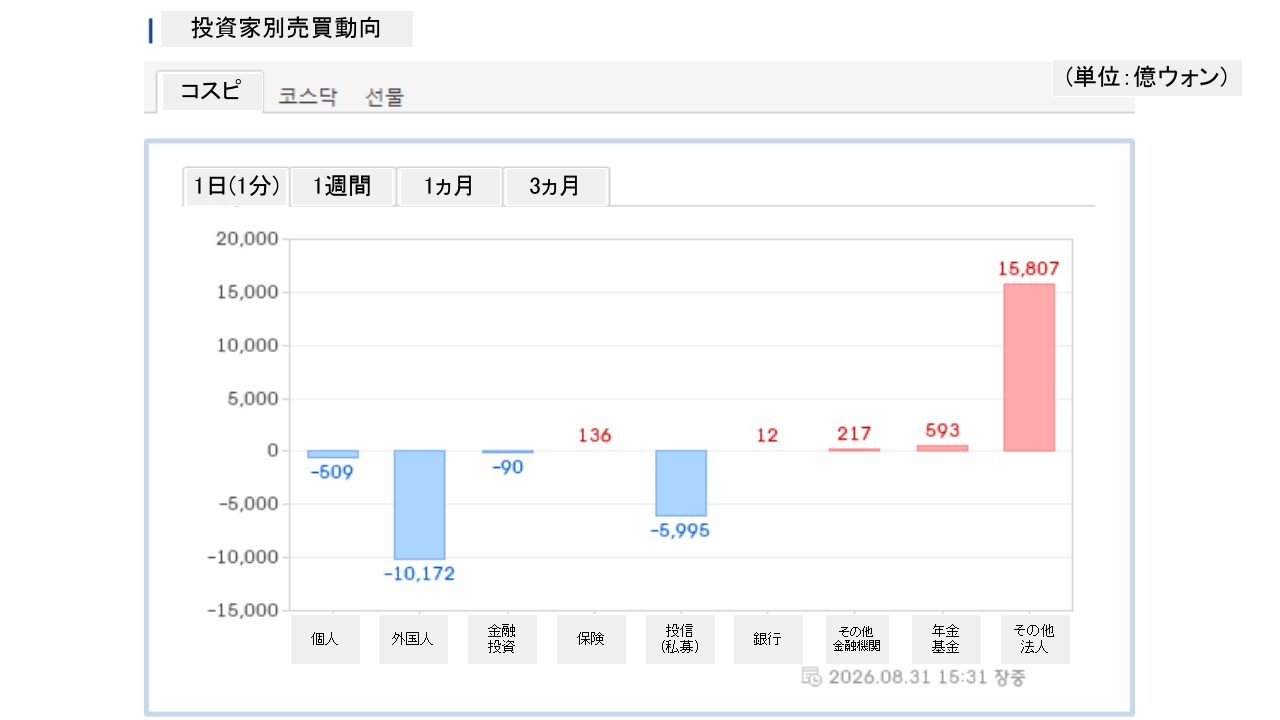Click the value label -509
This screenshot has width=1280, height=720.
pyautogui.click(x=332, y=473)
